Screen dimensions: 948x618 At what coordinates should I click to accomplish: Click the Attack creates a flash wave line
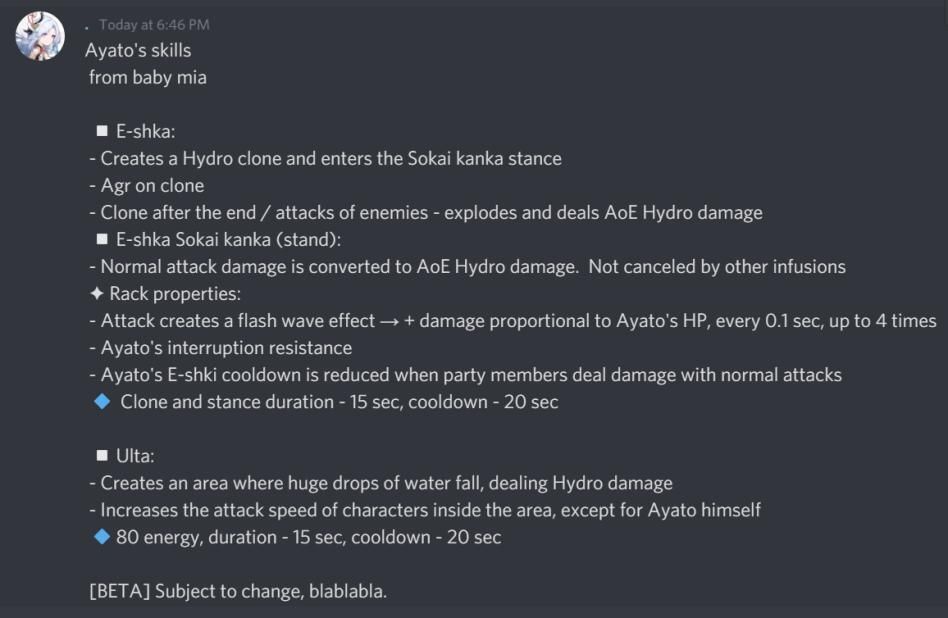pyautogui.click(x=513, y=320)
